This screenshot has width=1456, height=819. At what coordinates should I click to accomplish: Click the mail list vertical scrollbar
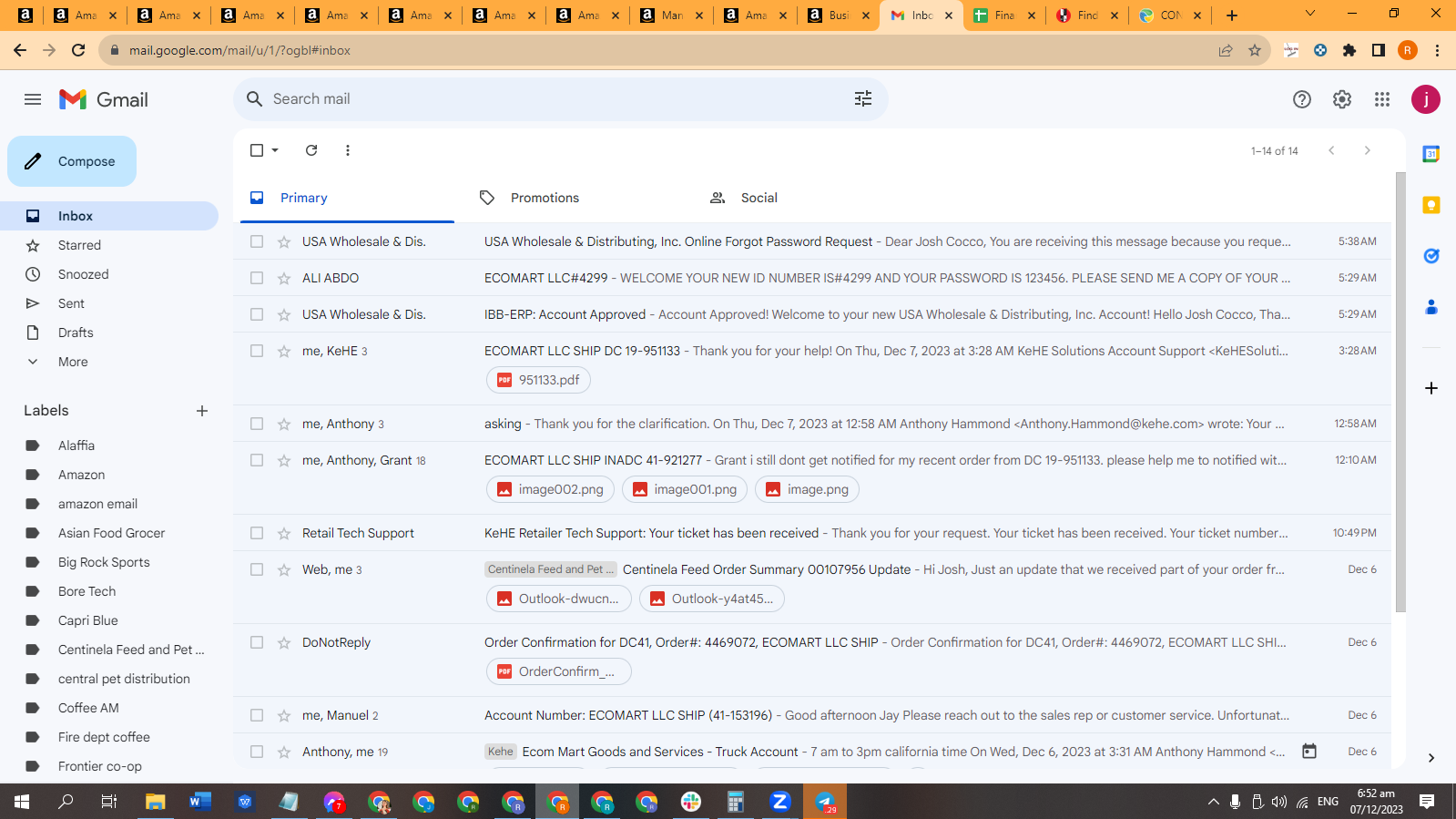(1400, 392)
